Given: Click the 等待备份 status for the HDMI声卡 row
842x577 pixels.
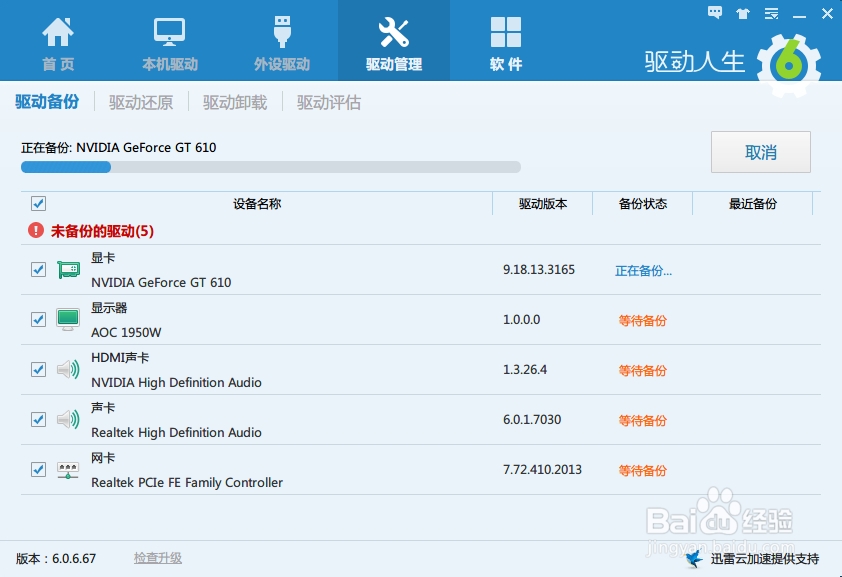Looking at the screenshot, I should 643,370.
